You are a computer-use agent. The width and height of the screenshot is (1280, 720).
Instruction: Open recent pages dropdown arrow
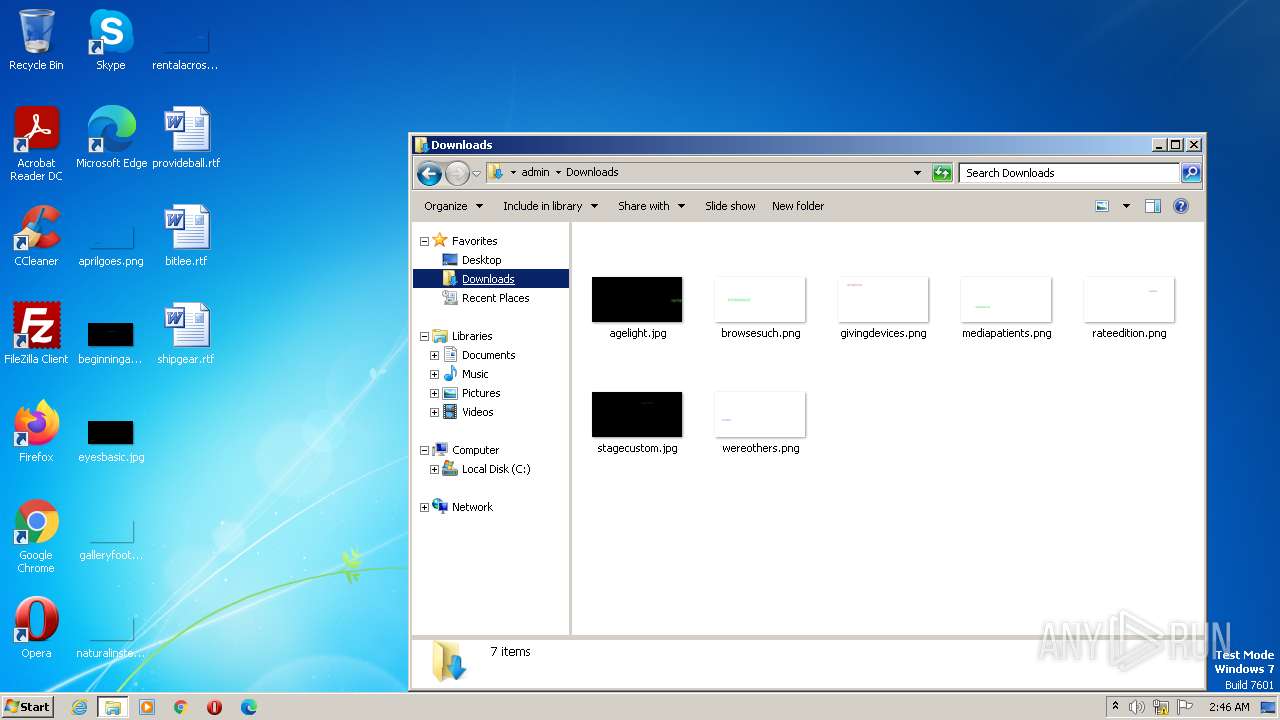477,173
